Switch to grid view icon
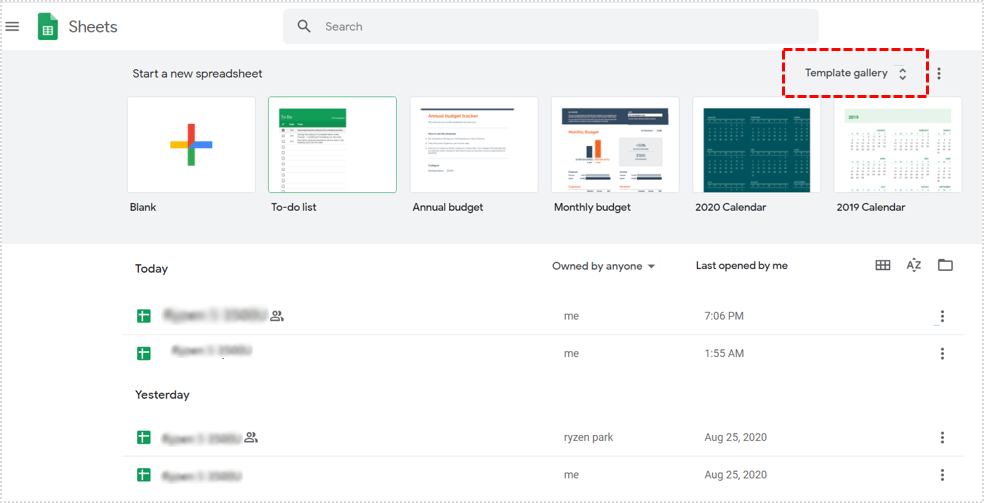 [882, 265]
